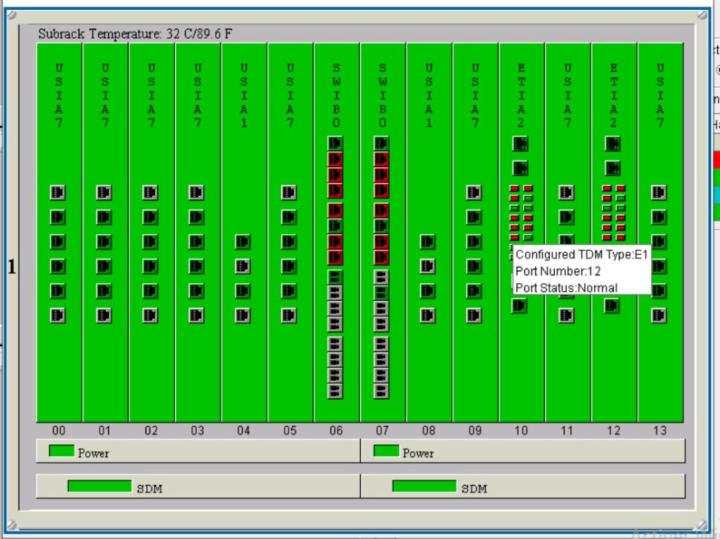The image size is (720, 539).
Task: Select the second port from top on slot 12 ETIA2
Action: pyautogui.click(x=613, y=168)
